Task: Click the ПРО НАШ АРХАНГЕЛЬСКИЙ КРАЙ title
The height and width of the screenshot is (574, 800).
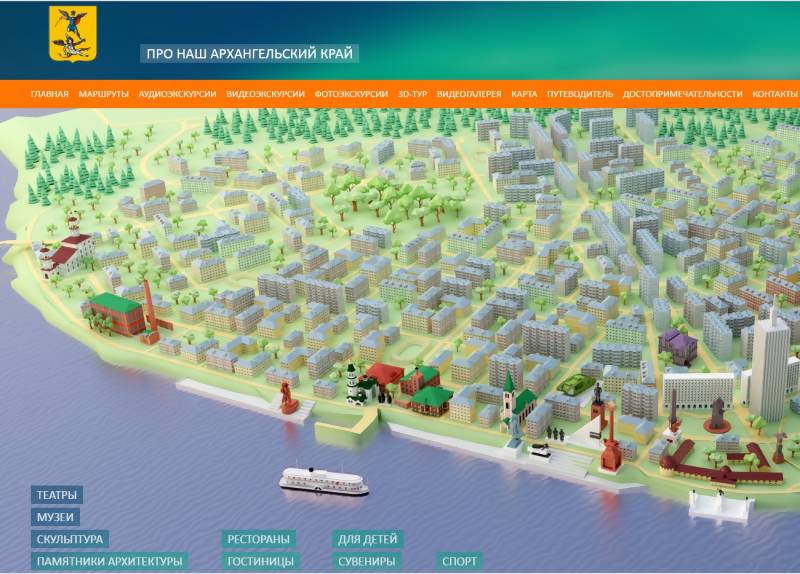Action: click(249, 54)
